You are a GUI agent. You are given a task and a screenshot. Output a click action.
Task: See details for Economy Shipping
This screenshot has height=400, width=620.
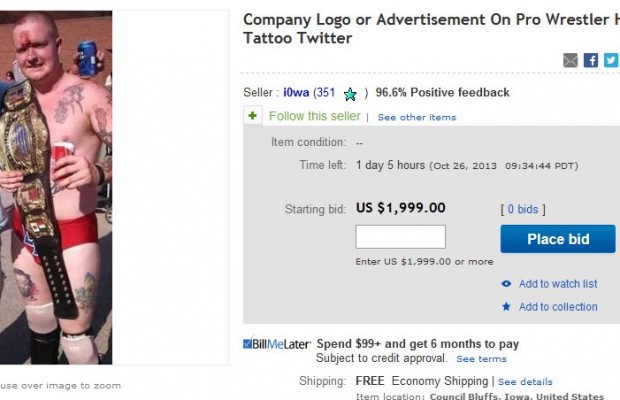(525, 382)
